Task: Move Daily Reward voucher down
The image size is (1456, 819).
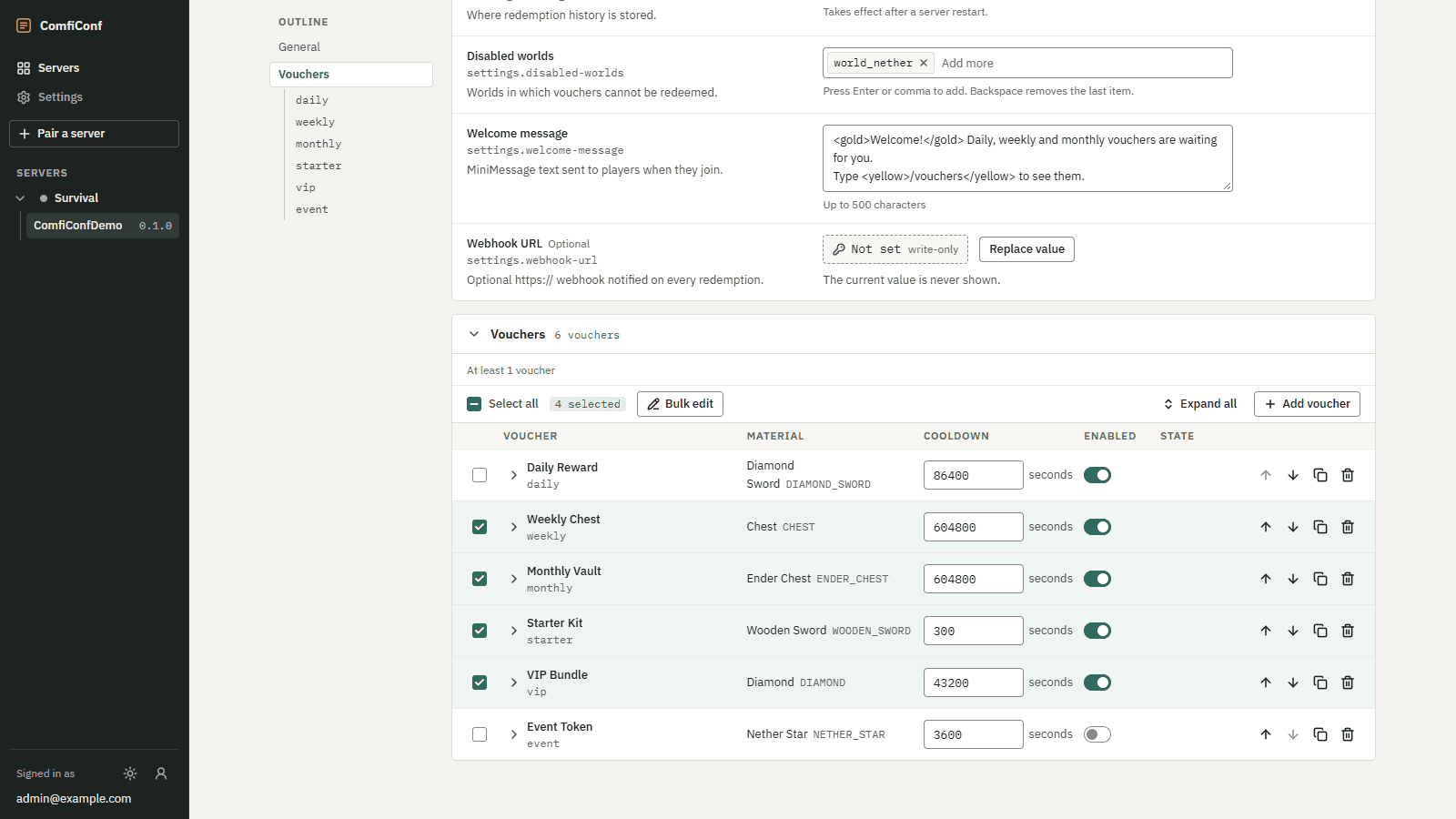Action: pos(1293,475)
